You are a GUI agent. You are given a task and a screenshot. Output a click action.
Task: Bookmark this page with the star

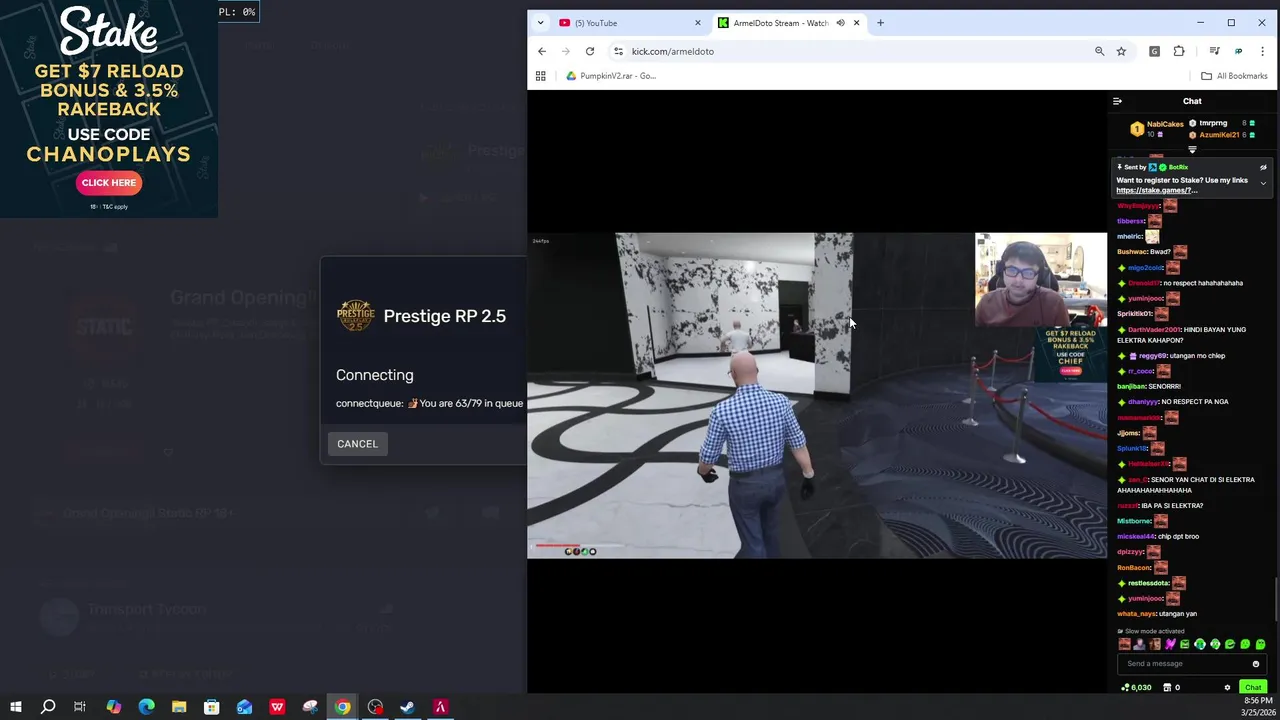pyautogui.click(x=1121, y=51)
